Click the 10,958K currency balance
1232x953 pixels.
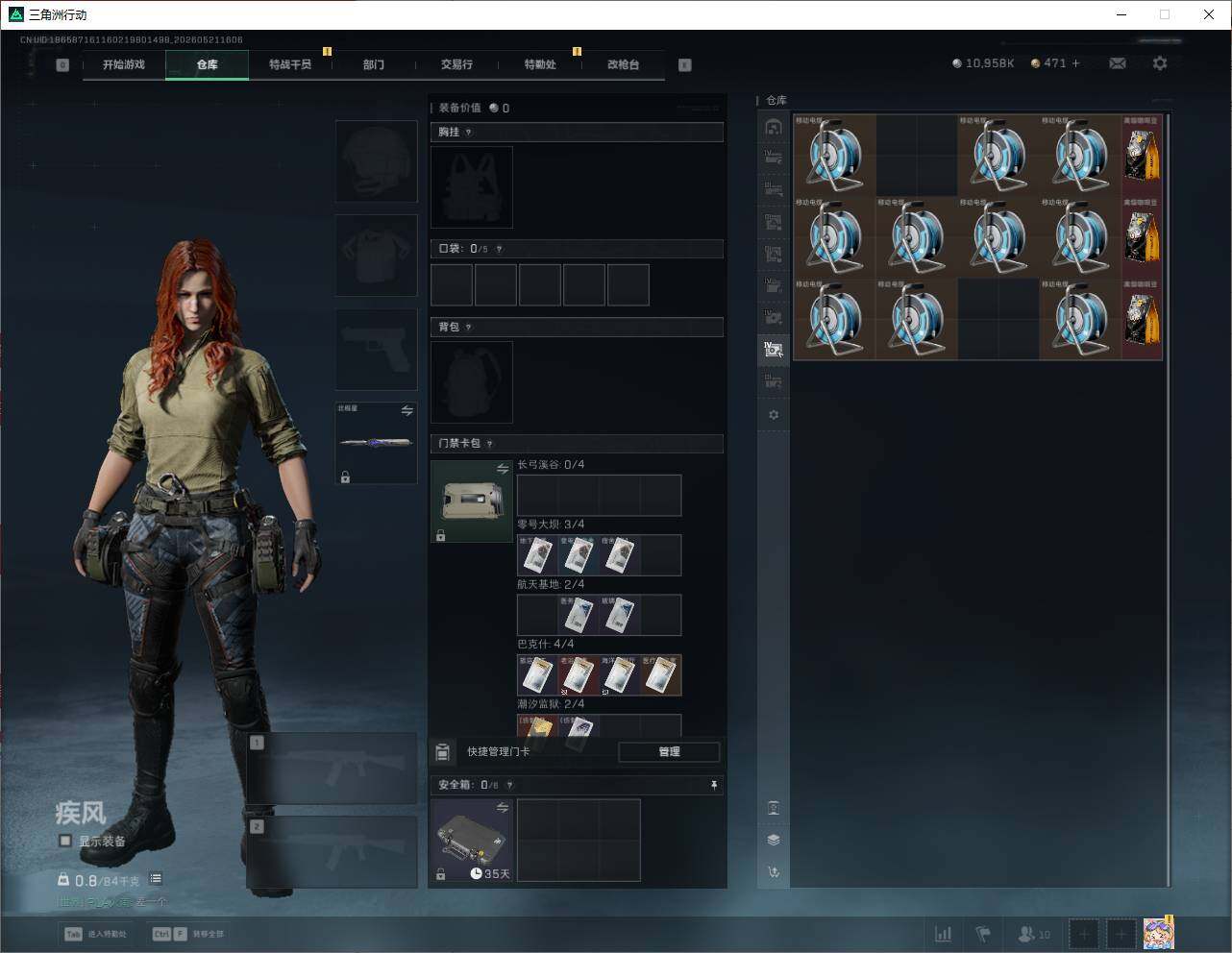pyautogui.click(x=983, y=63)
